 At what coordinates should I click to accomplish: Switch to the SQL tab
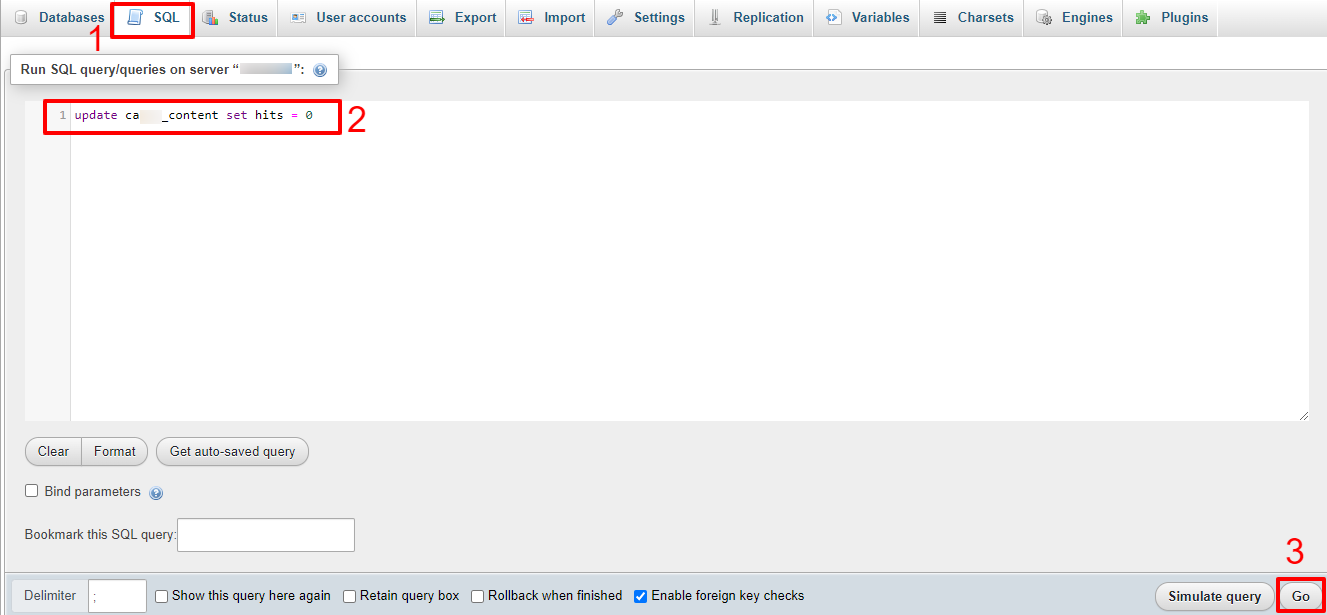pos(153,18)
